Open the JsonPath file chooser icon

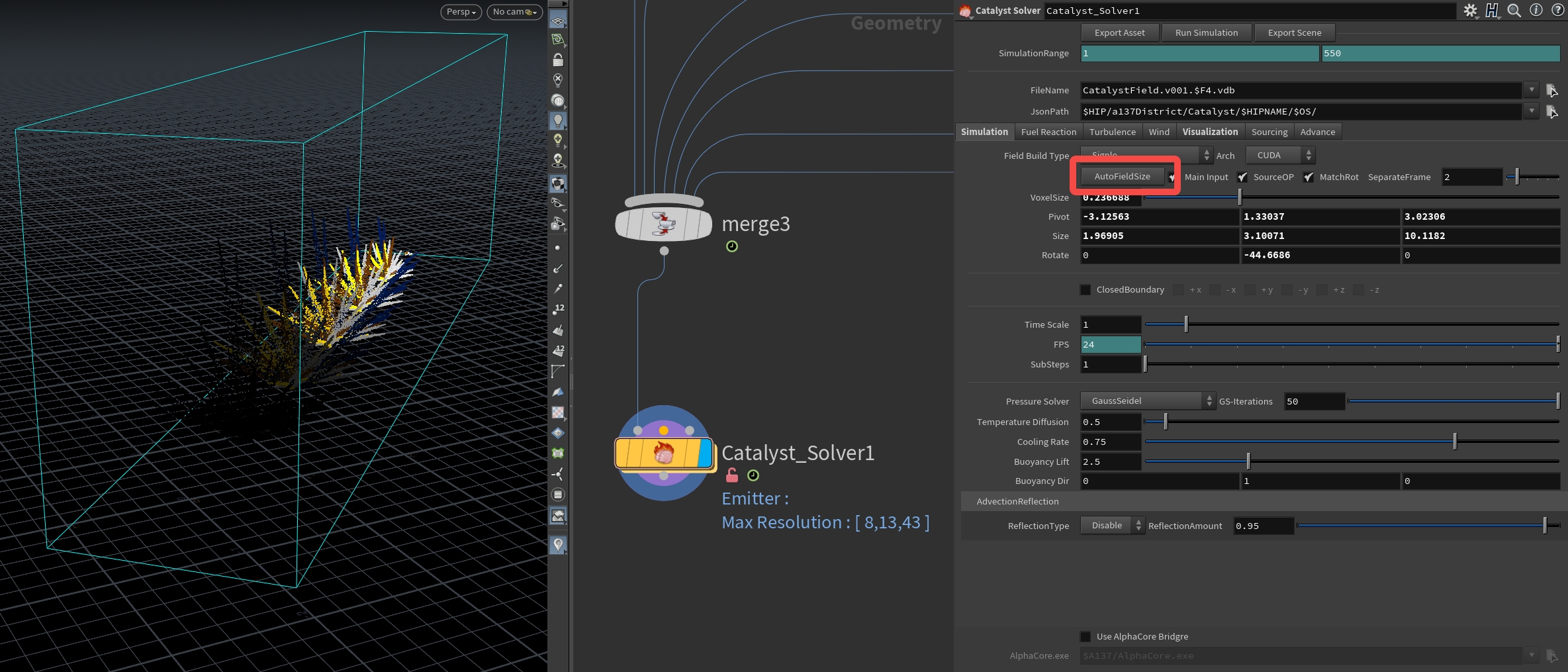(x=1551, y=112)
